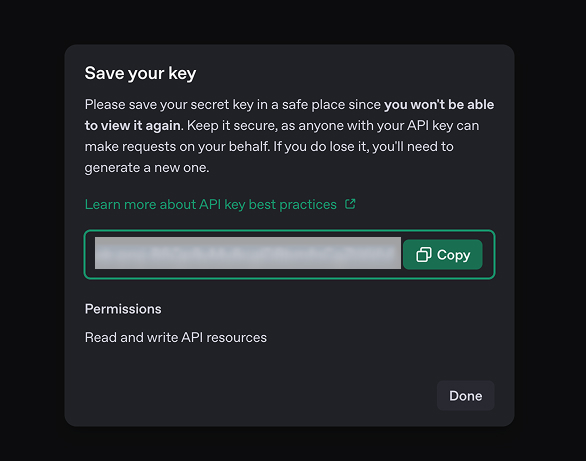
Task: Click Read and write API resources text
Action: (x=176, y=337)
